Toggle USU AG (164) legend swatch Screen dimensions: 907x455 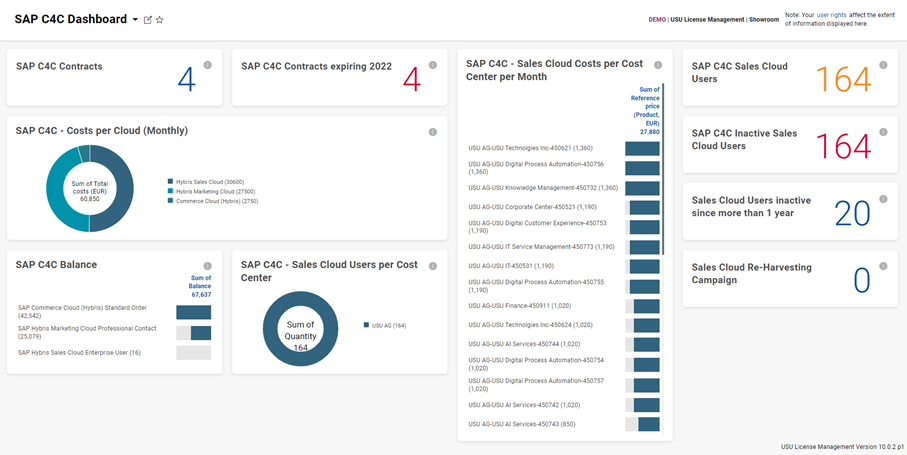pos(366,325)
